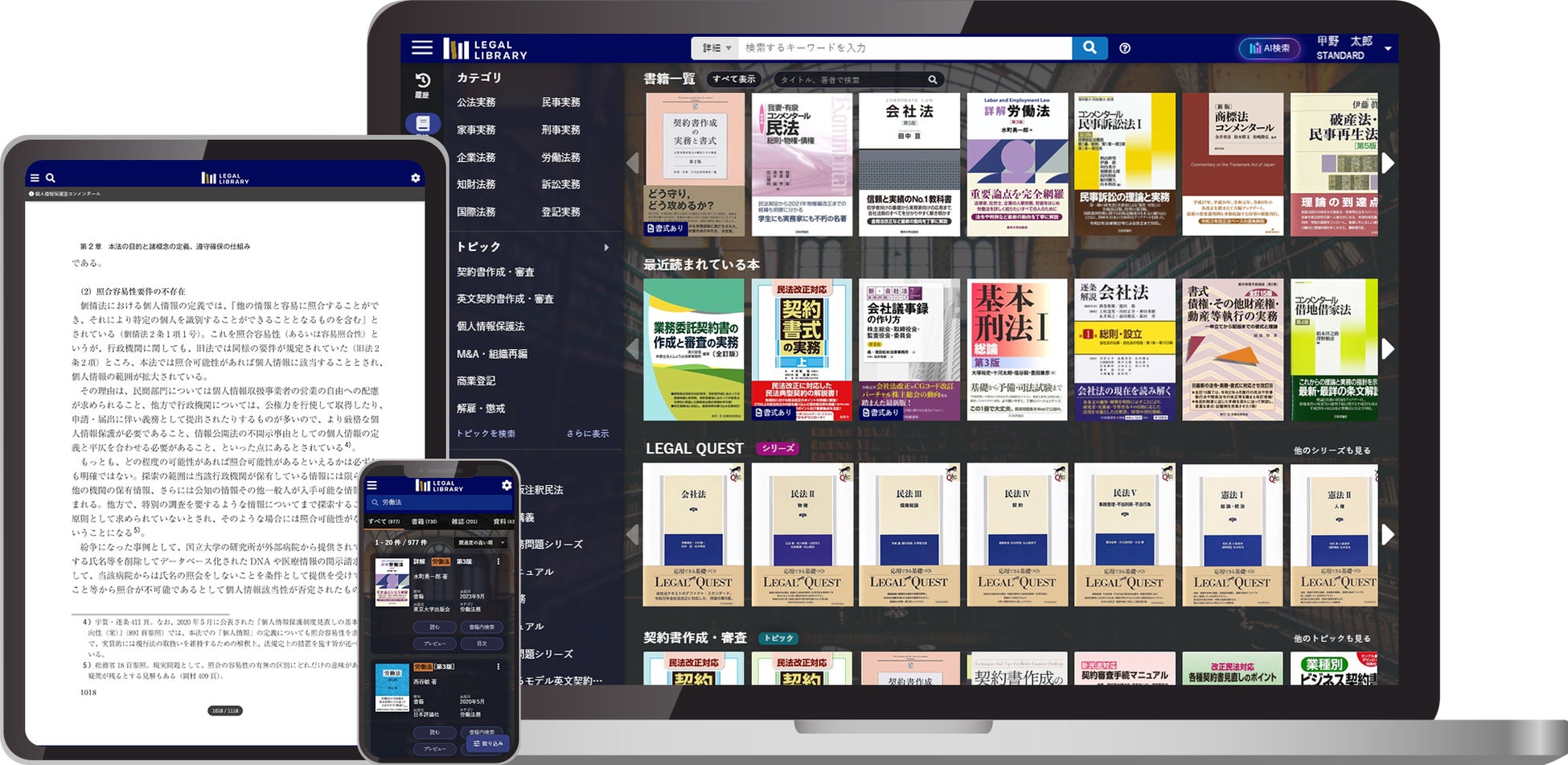The height and width of the screenshot is (765, 1568).
Task: Open the 英文契約書作成・審査 topic
Action: (x=505, y=299)
